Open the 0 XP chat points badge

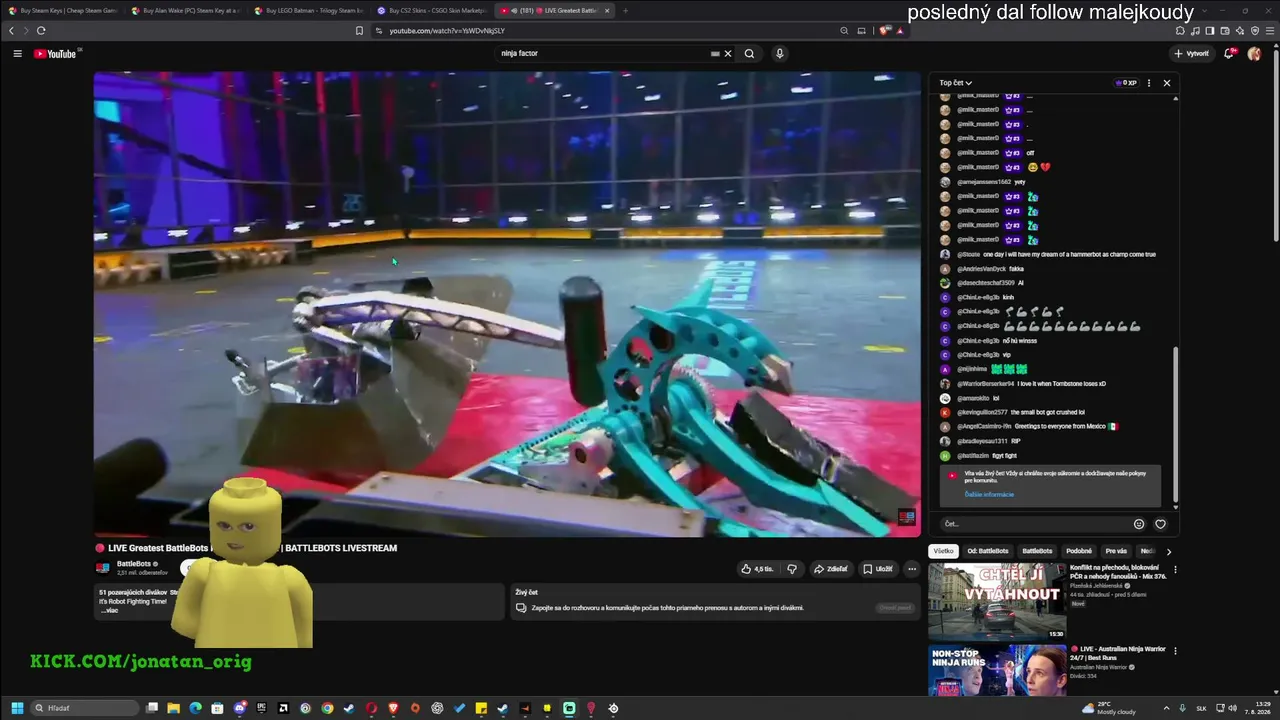coord(1126,83)
